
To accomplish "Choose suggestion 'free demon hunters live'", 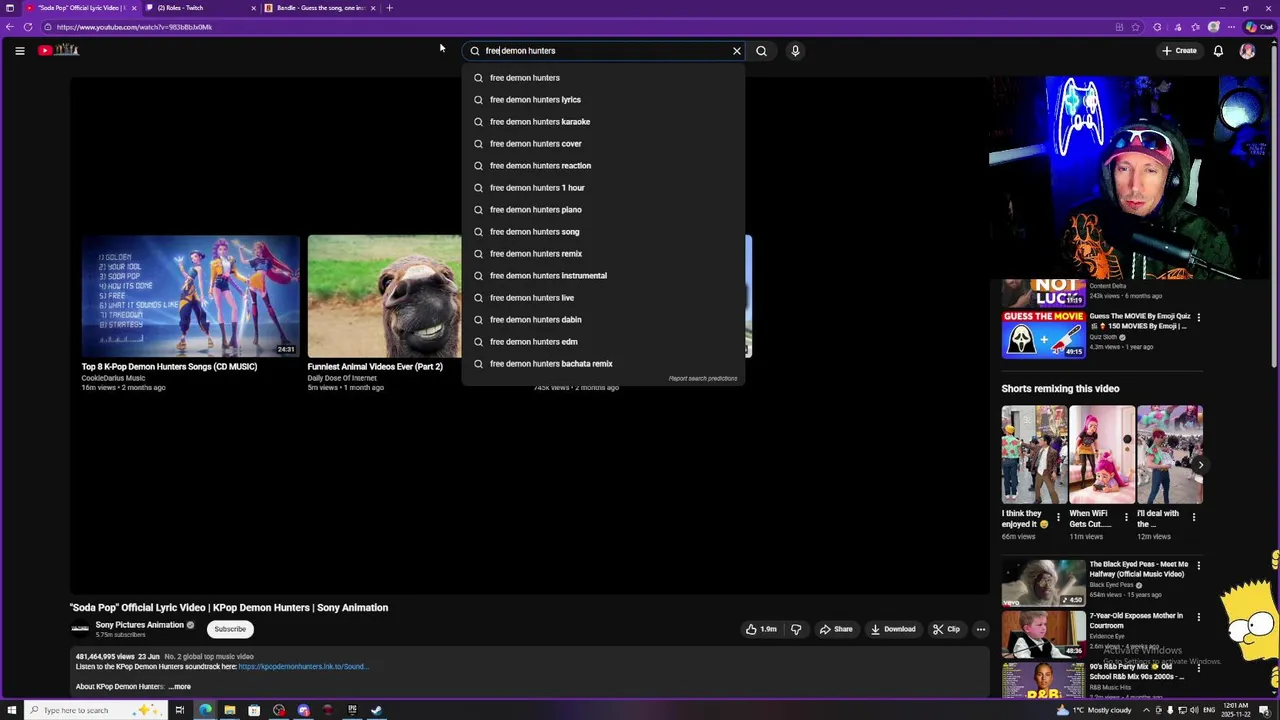I will pos(604,298).
